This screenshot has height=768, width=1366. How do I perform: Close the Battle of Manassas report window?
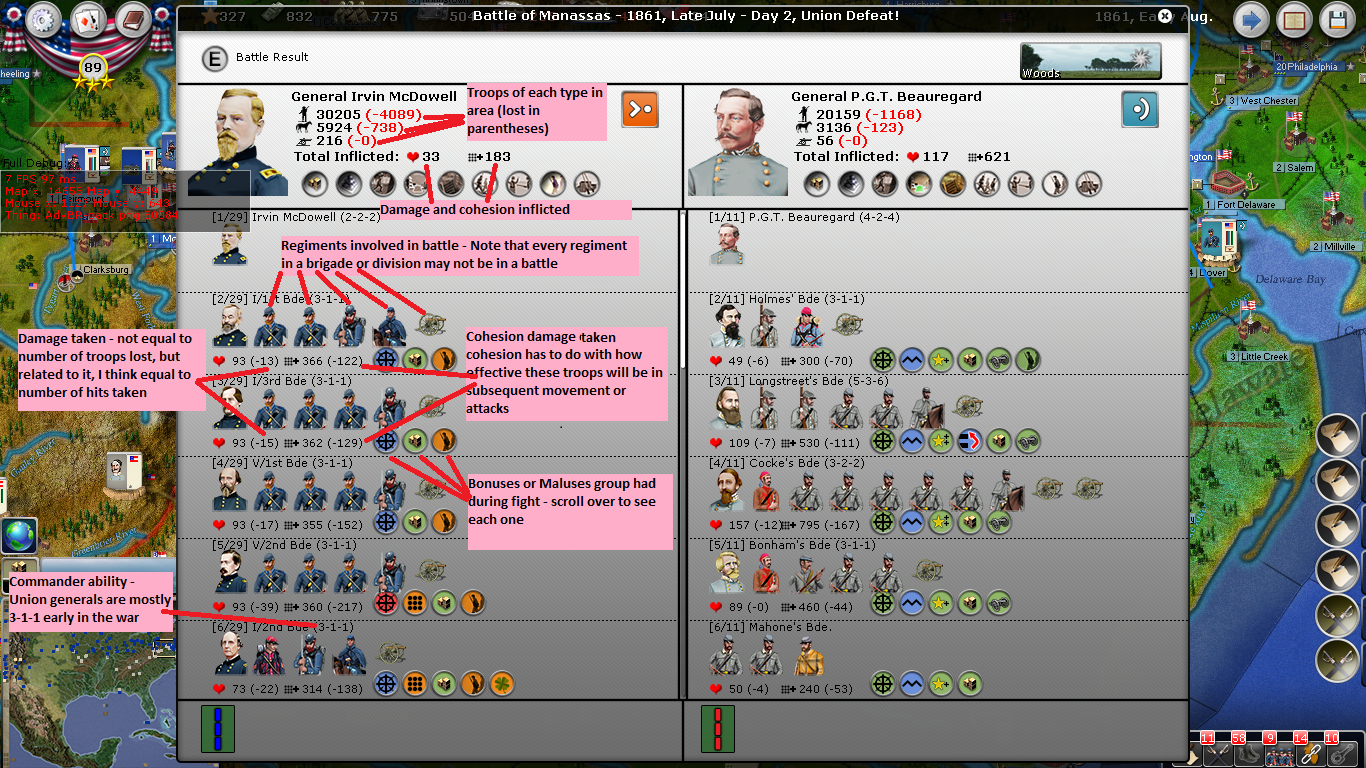coord(1164,16)
